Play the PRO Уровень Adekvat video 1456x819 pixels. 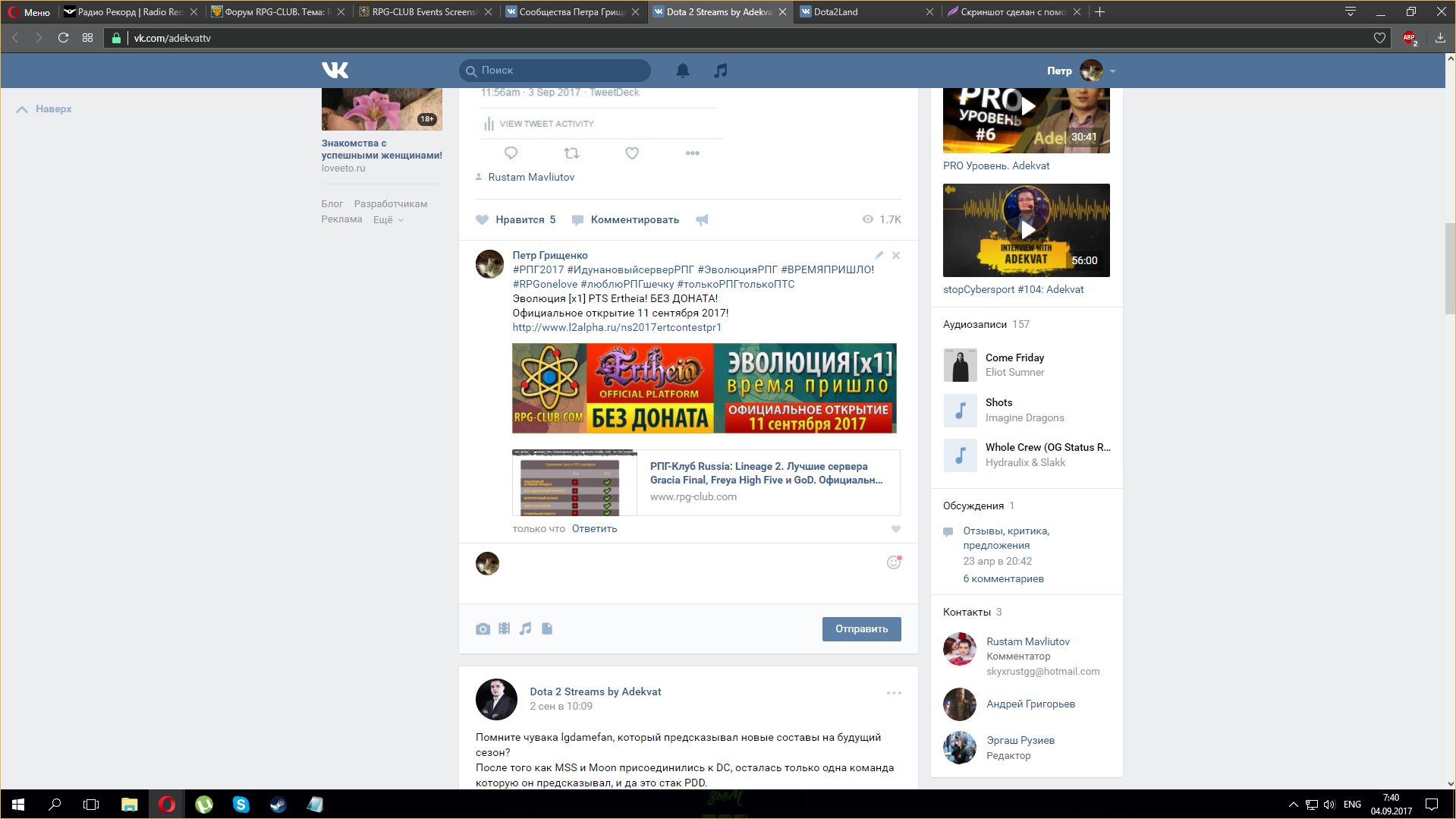1026,120
